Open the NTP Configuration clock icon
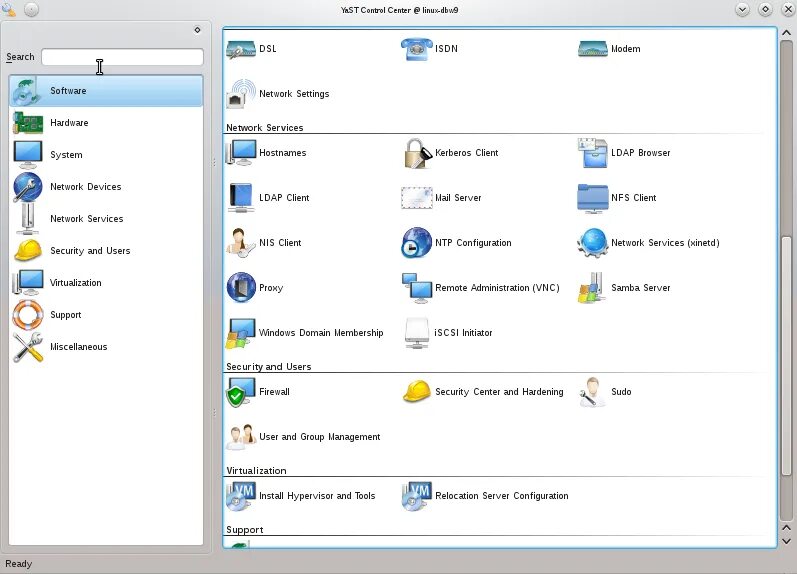797x574 pixels. tap(417, 243)
